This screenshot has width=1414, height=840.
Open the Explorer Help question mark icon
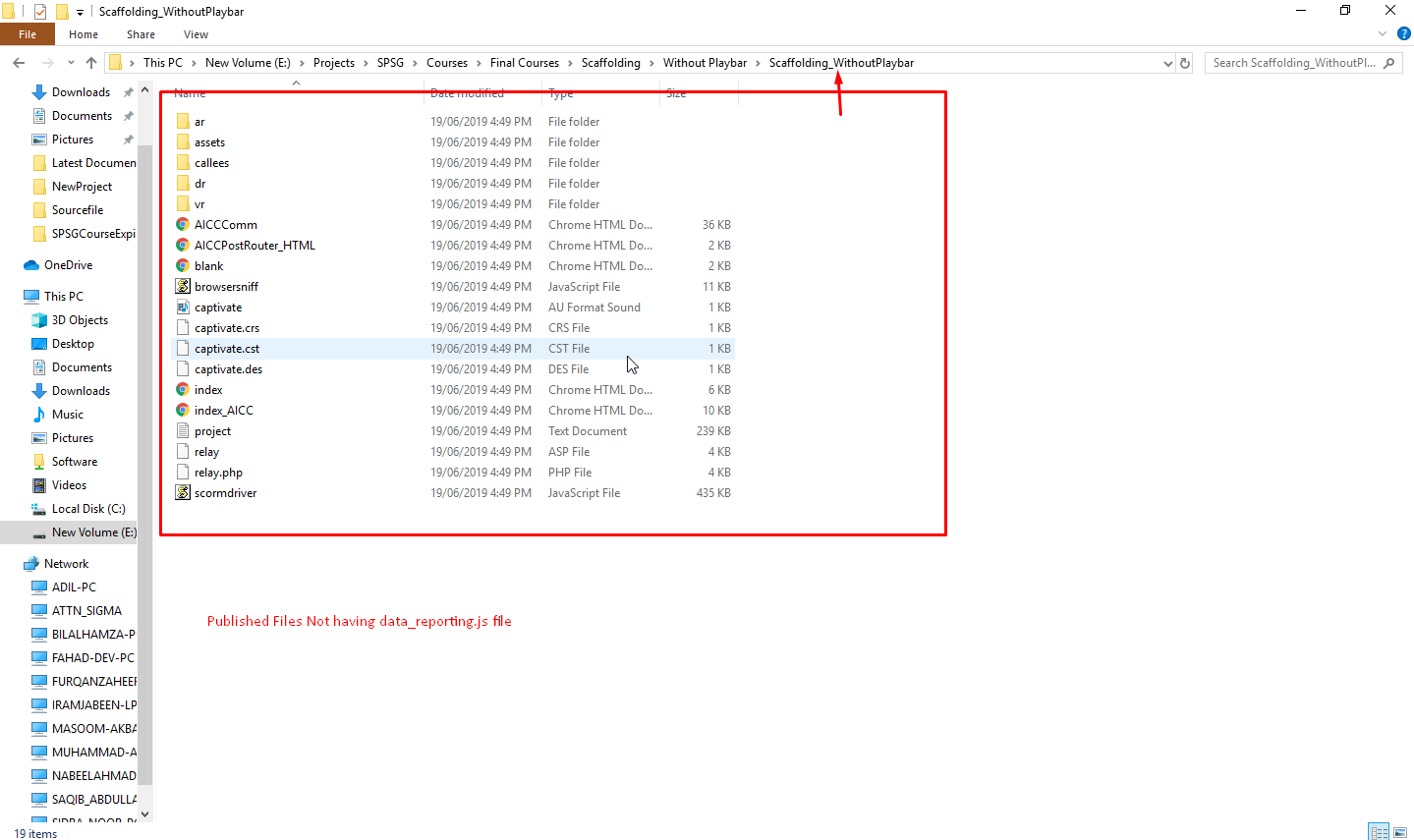pyautogui.click(x=1404, y=33)
